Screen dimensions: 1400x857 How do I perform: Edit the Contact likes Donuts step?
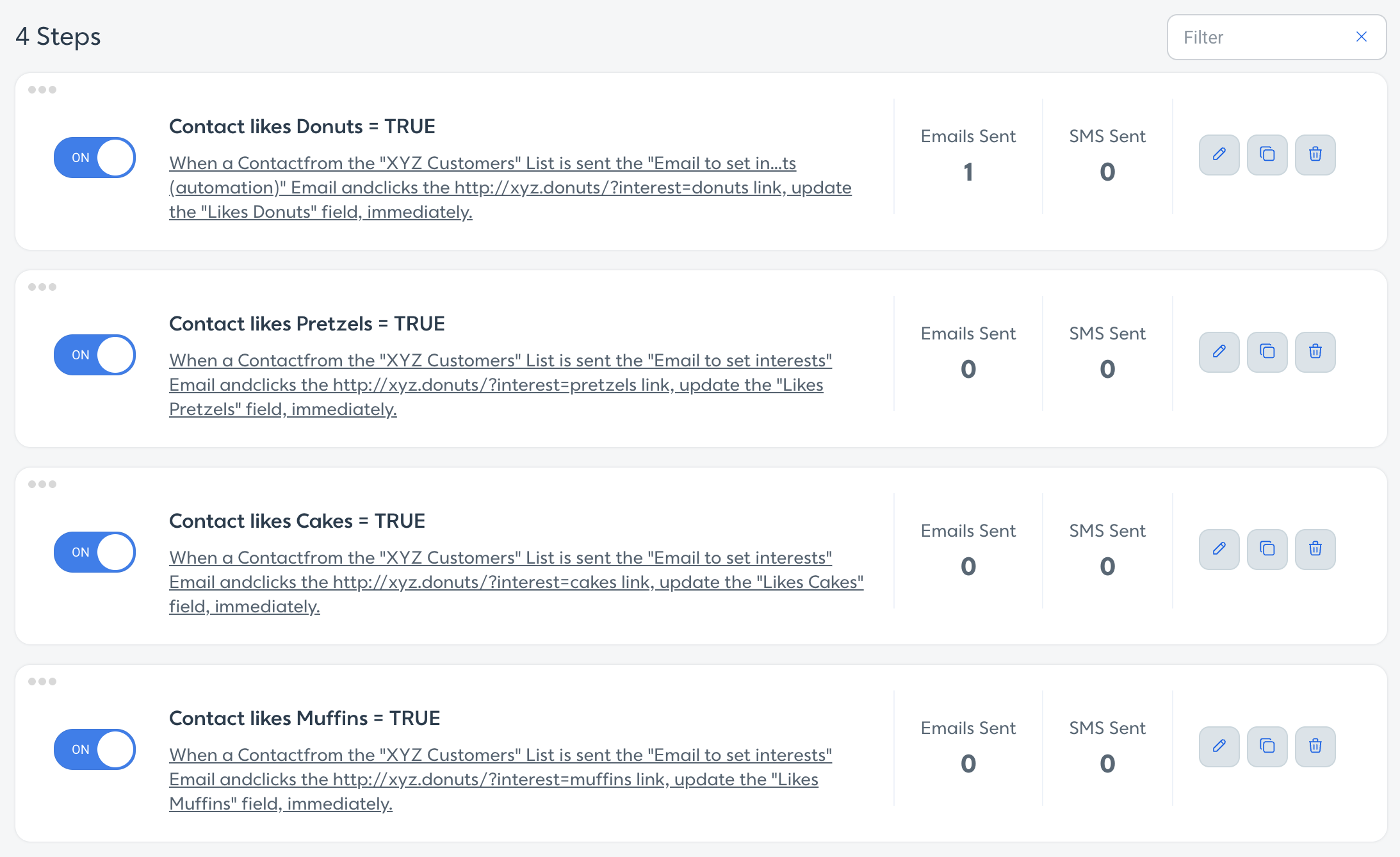[1219, 154]
